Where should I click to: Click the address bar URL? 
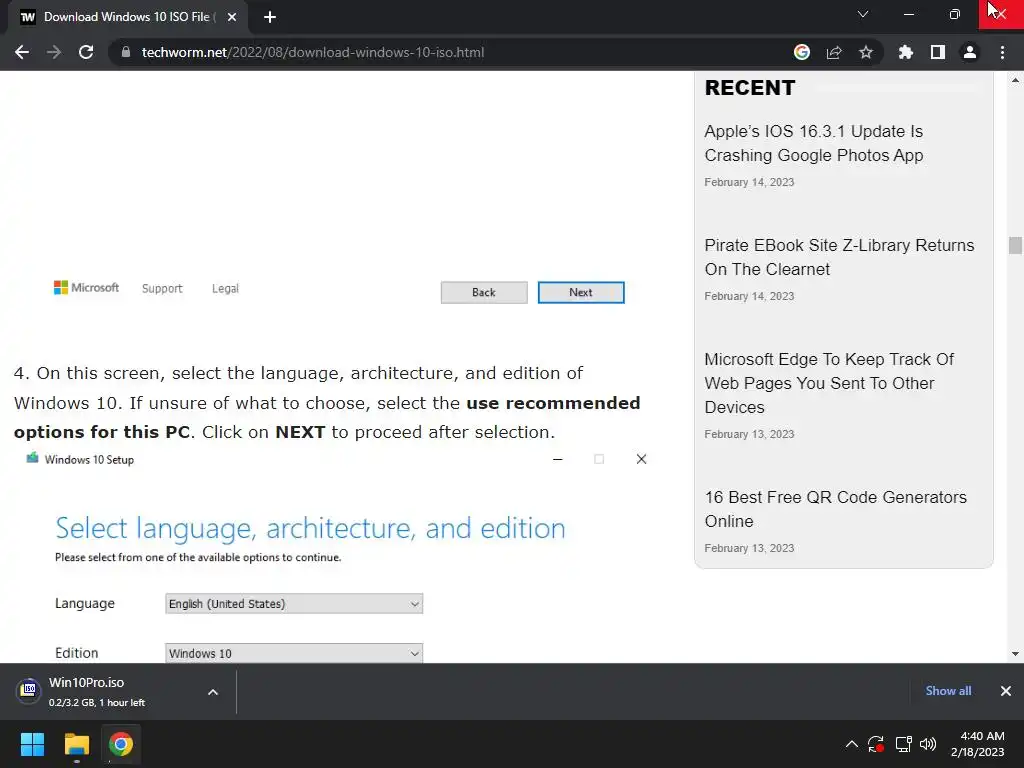pyautogui.click(x=313, y=52)
